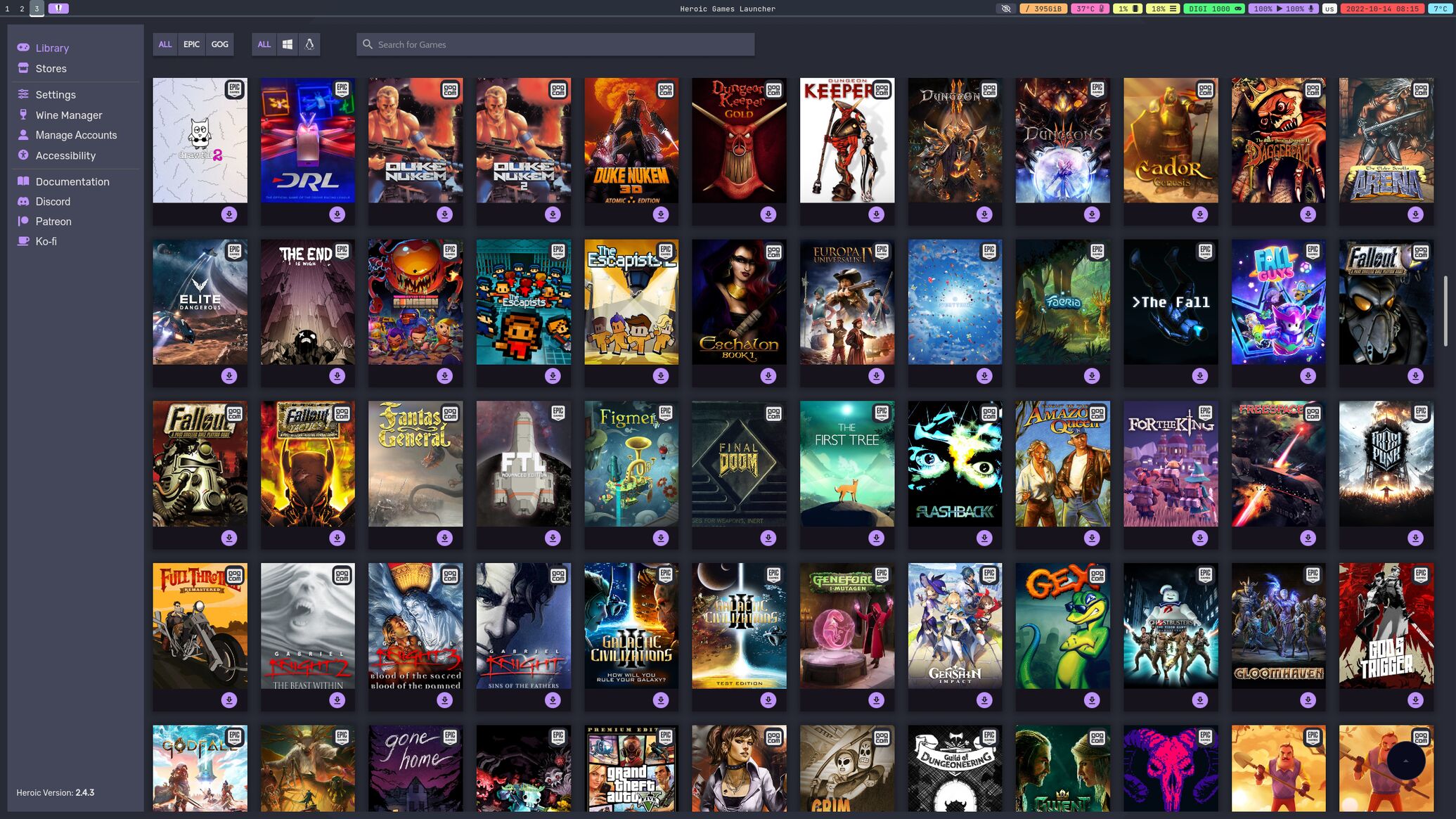The width and height of the screenshot is (1456, 819).
Task: Click the DIGI 1000 network indicator
Action: coord(1215,8)
